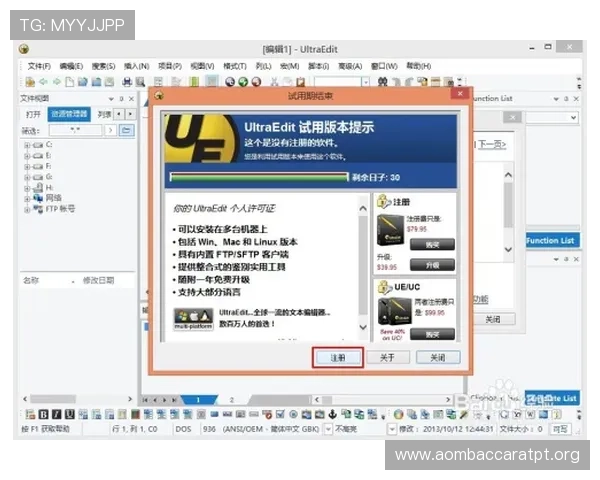Click the red globe browser icon in toolbar
The width and height of the screenshot is (600, 480).
tap(256, 82)
